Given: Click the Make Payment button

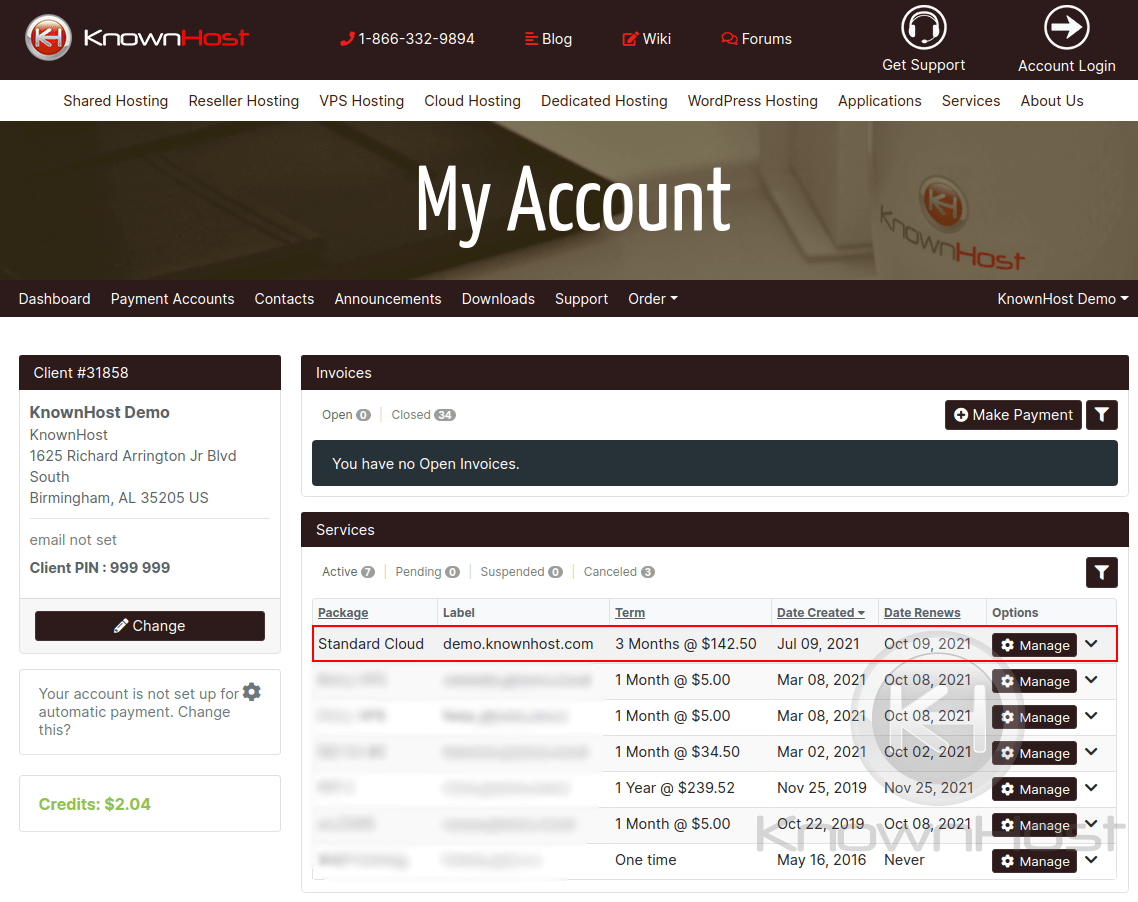Looking at the screenshot, I should coord(1013,415).
